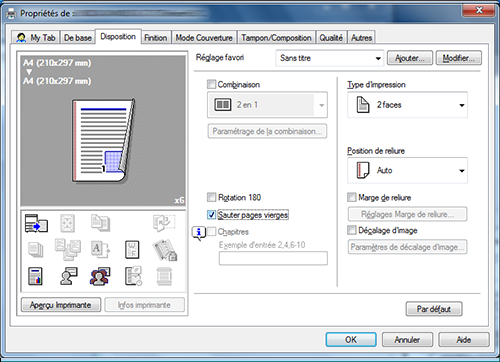
Task: Open the Tampon/Composition tab
Action: 276,37
